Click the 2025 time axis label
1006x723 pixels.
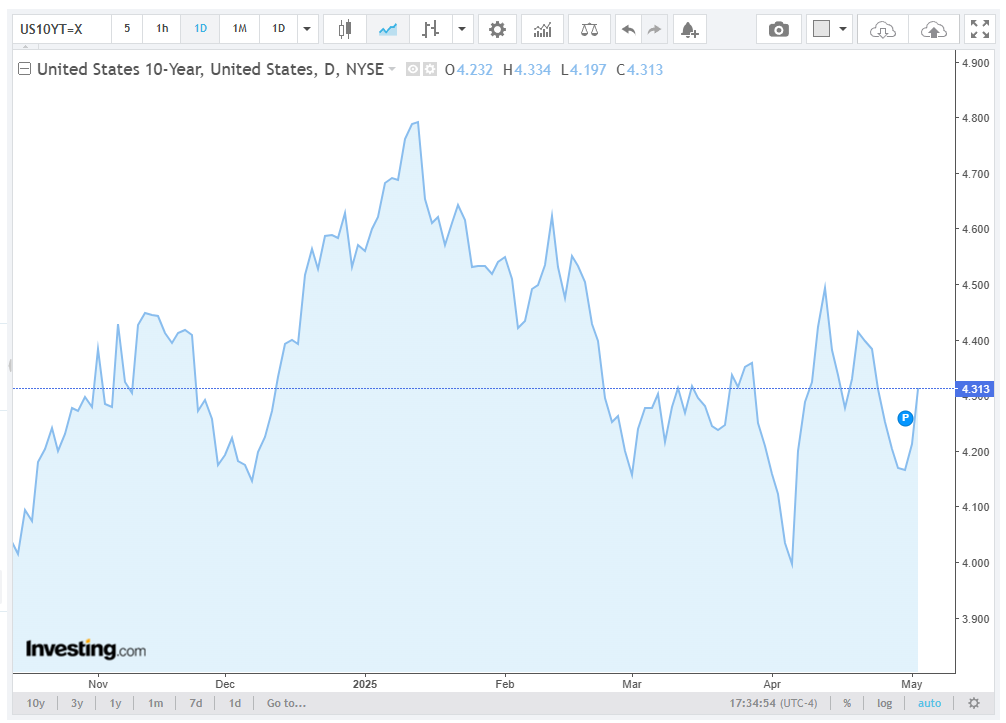[365, 684]
